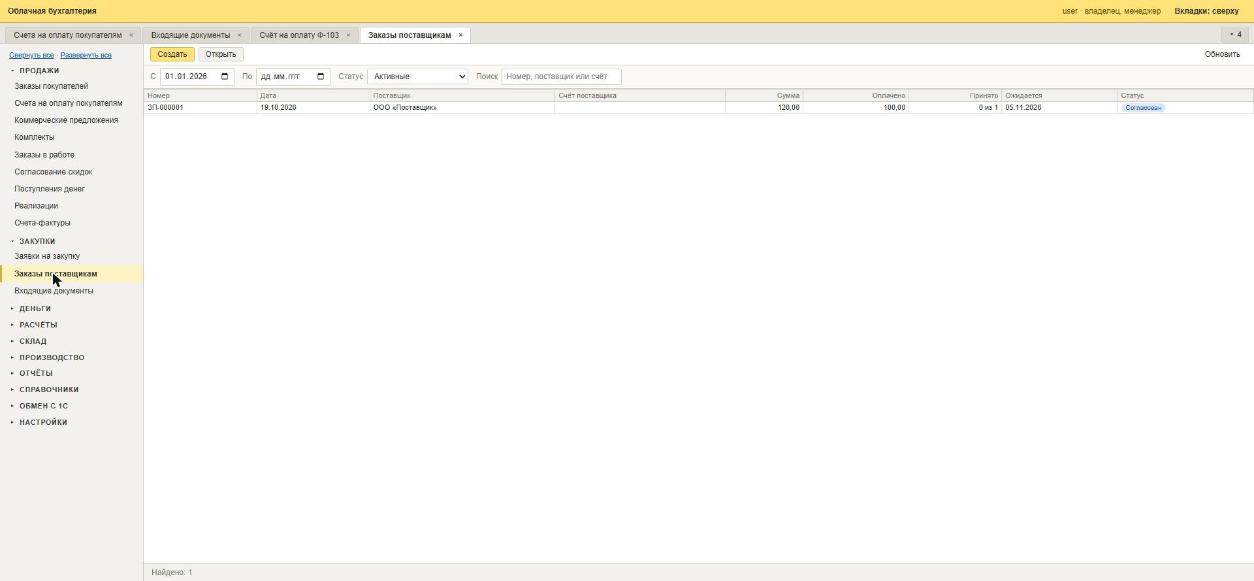Close the Входящие документы tab

(x=239, y=35)
